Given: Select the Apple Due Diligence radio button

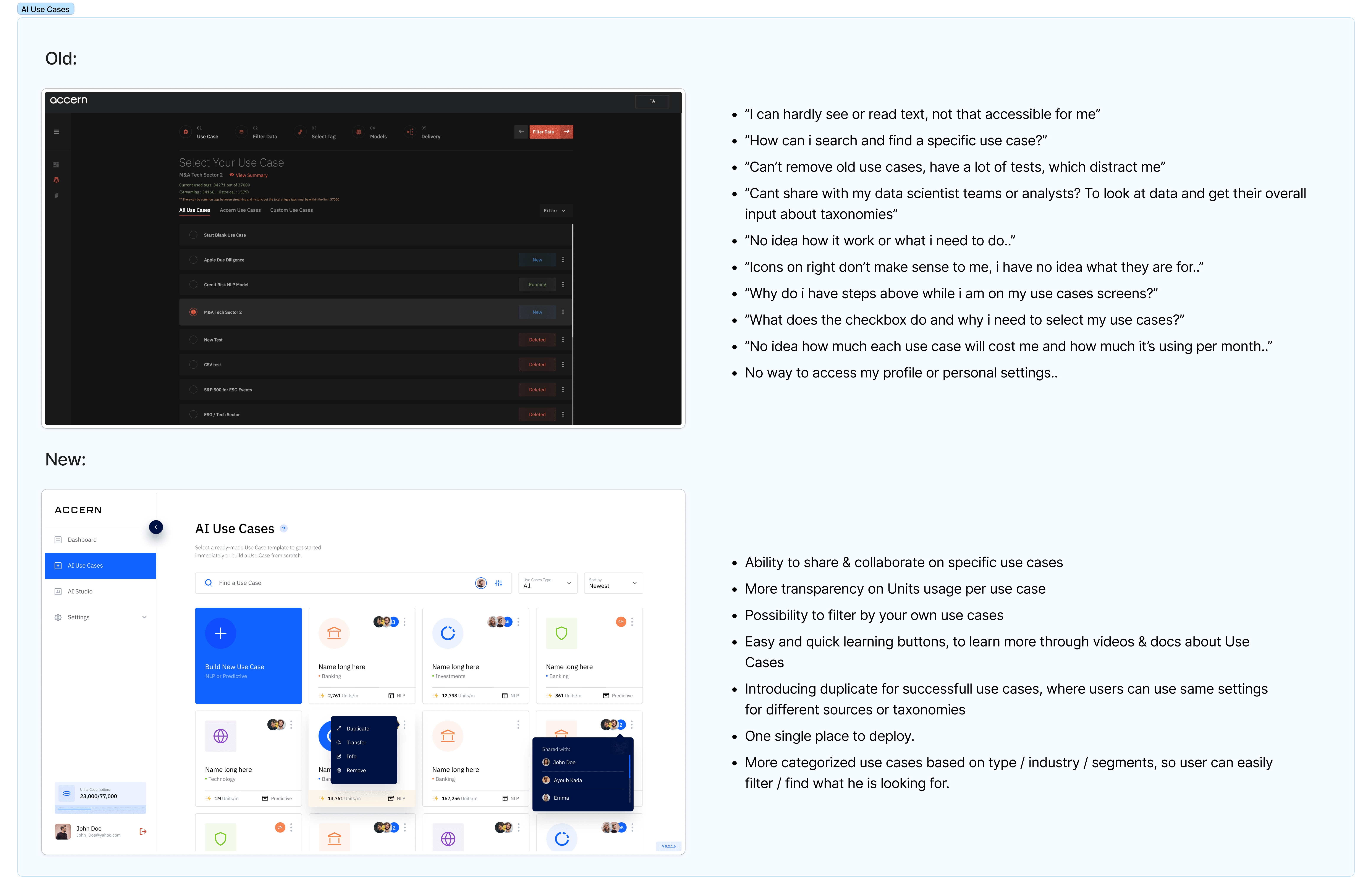Looking at the screenshot, I should (194, 260).
